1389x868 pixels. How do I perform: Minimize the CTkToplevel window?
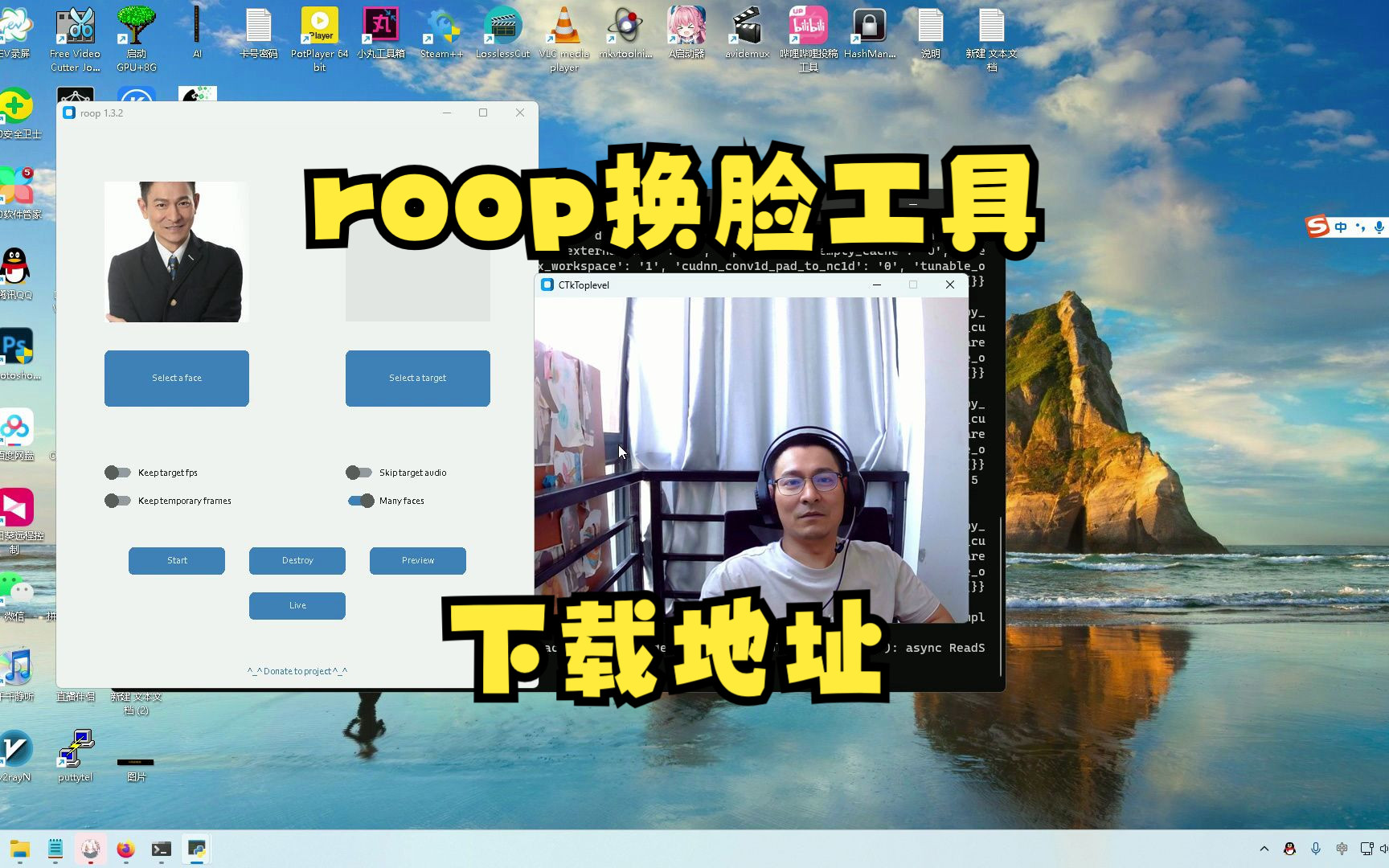tap(877, 285)
